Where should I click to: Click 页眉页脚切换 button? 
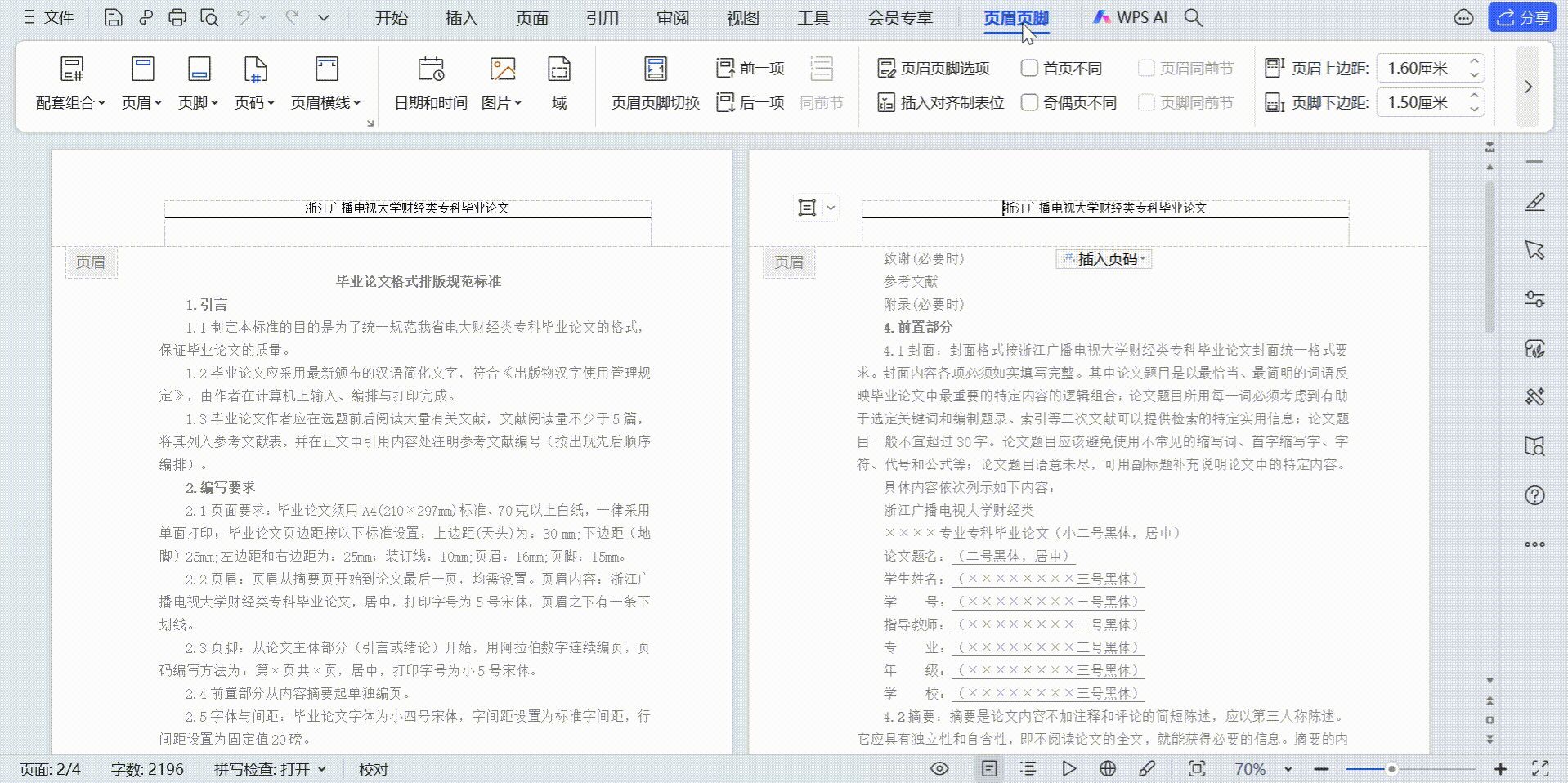tap(656, 83)
